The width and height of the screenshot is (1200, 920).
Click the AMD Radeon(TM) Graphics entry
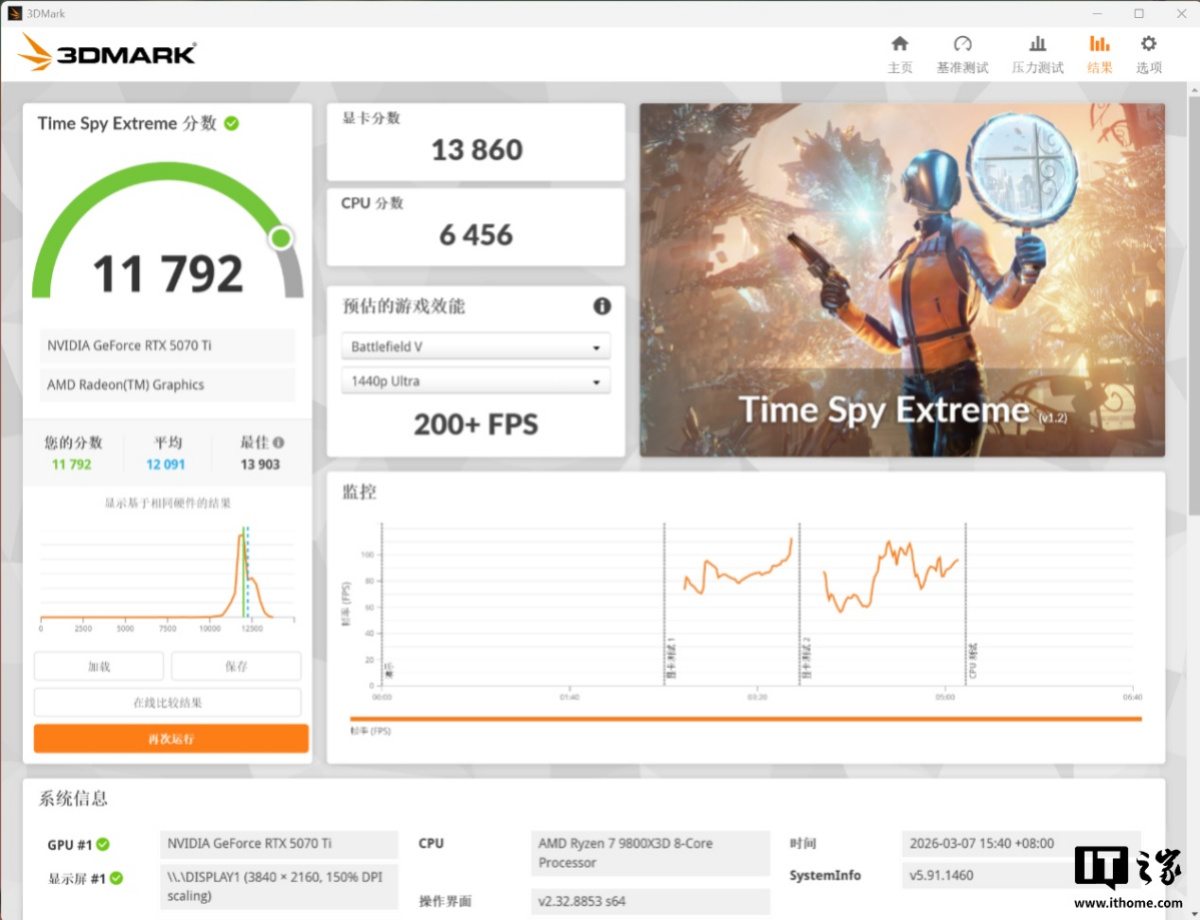tap(168, 385)
